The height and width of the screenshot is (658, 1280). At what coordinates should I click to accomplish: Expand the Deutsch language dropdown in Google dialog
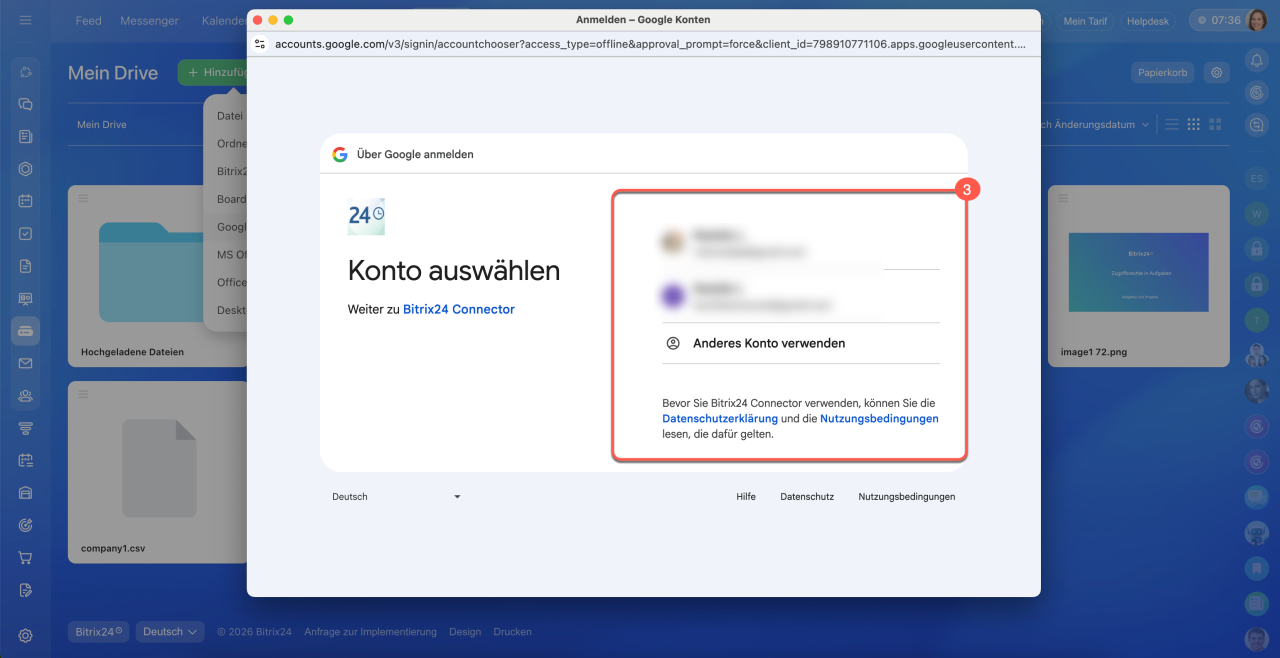[396, 497]
